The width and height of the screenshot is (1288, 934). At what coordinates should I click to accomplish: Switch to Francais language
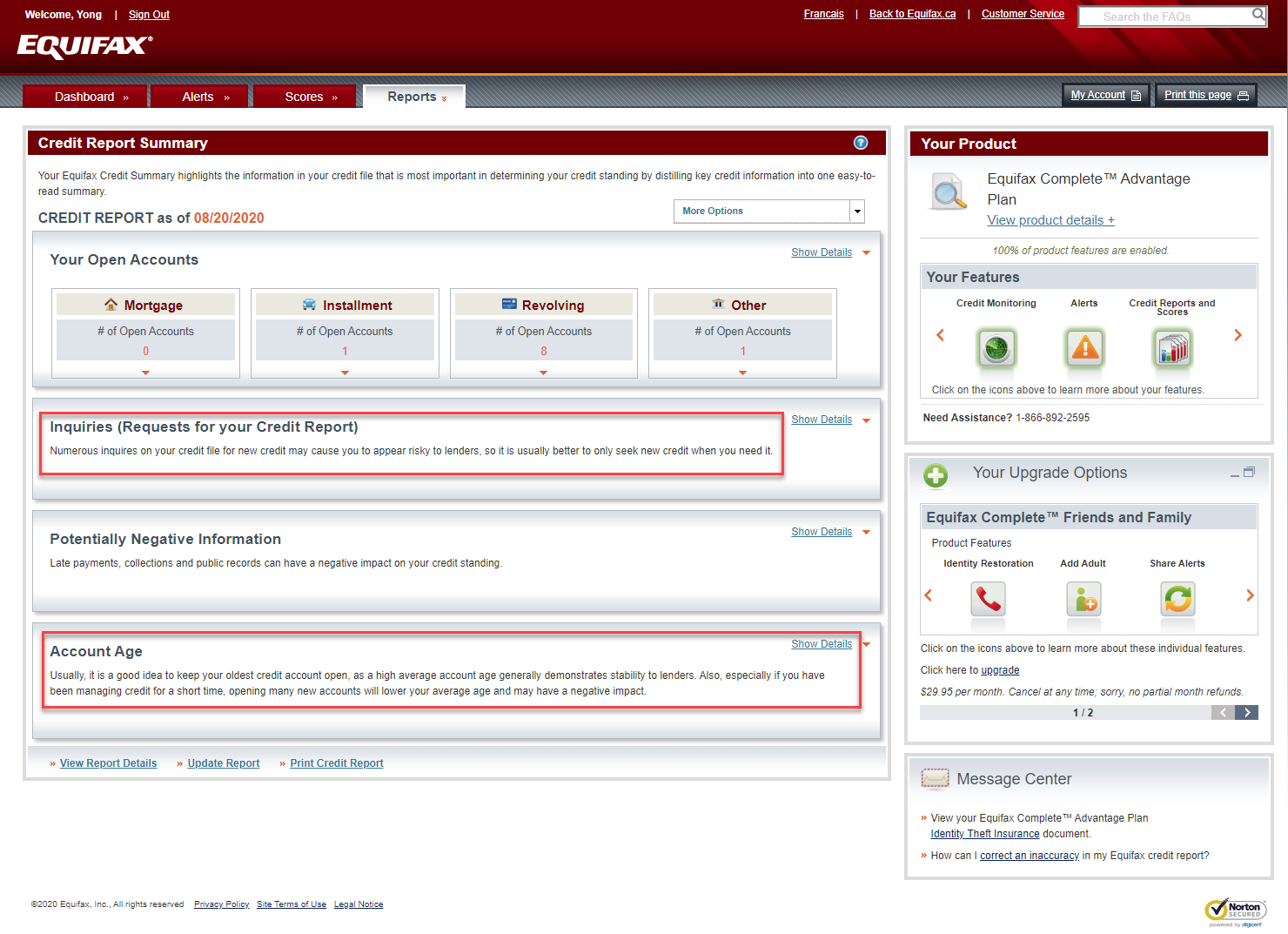(823, 14)
